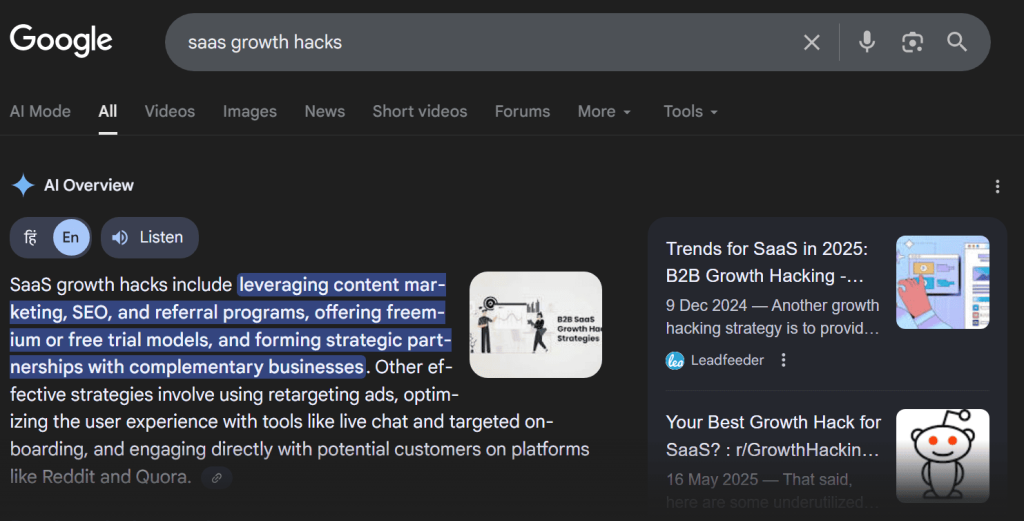Open the Videos tab
The image size is (1024, 521).
click(170, 112)
